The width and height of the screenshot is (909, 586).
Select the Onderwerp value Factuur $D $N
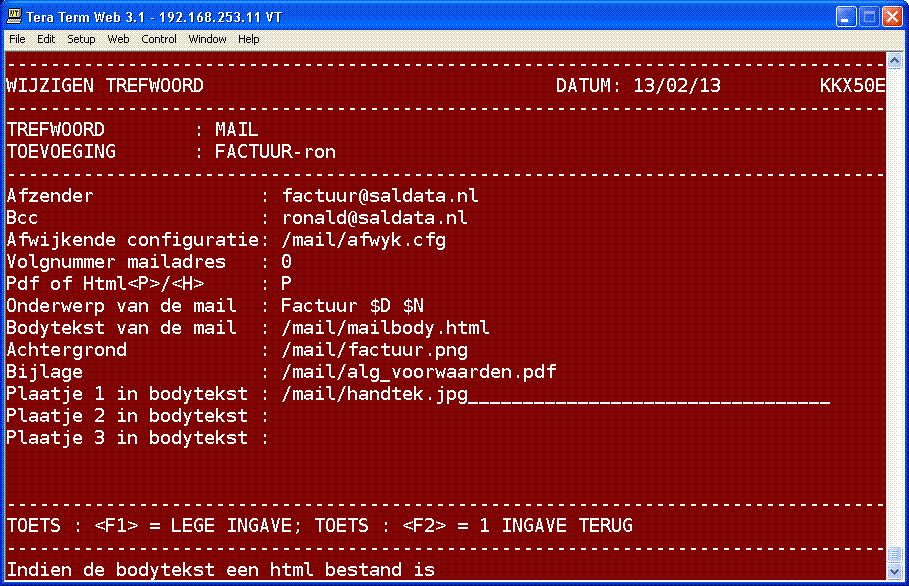click(352, 306)
